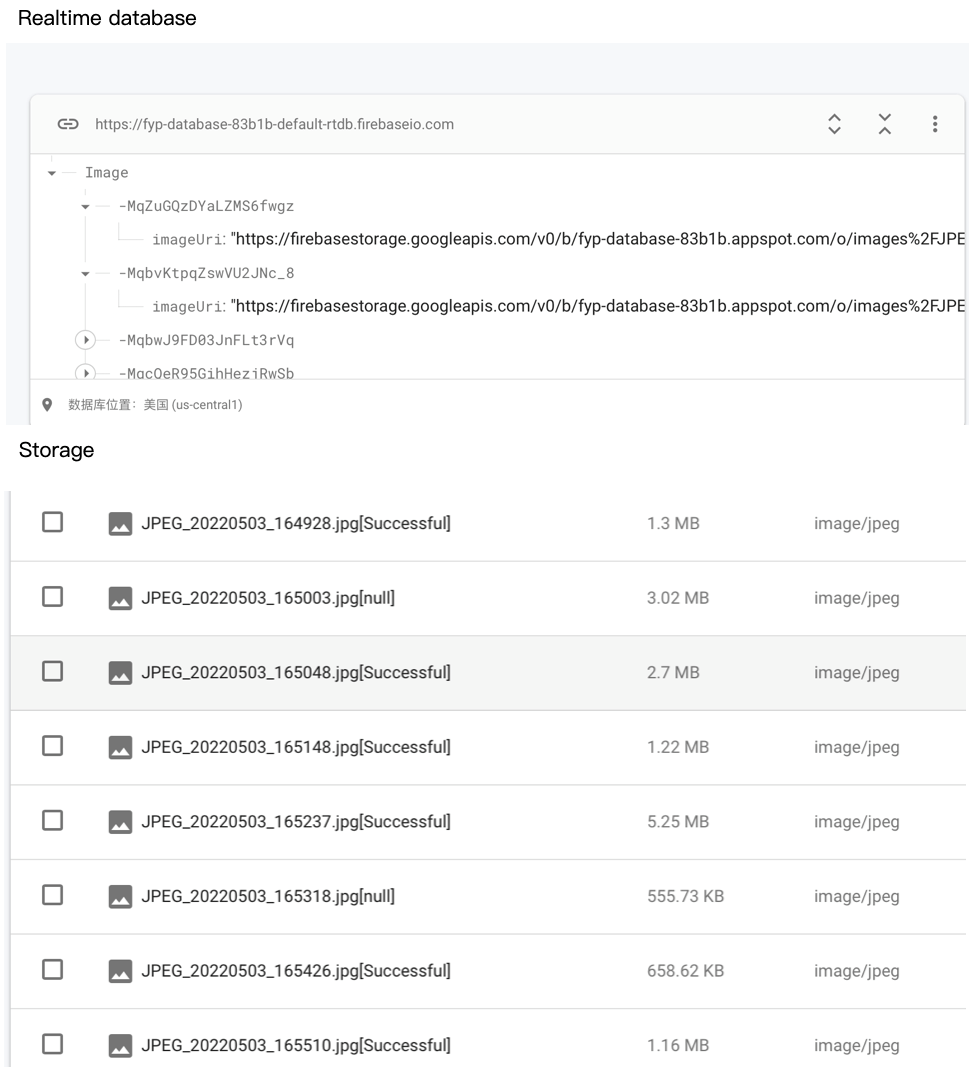Click the link icon beside database URL
Screen dimensions: 980x1086
[x=68, y=125]
